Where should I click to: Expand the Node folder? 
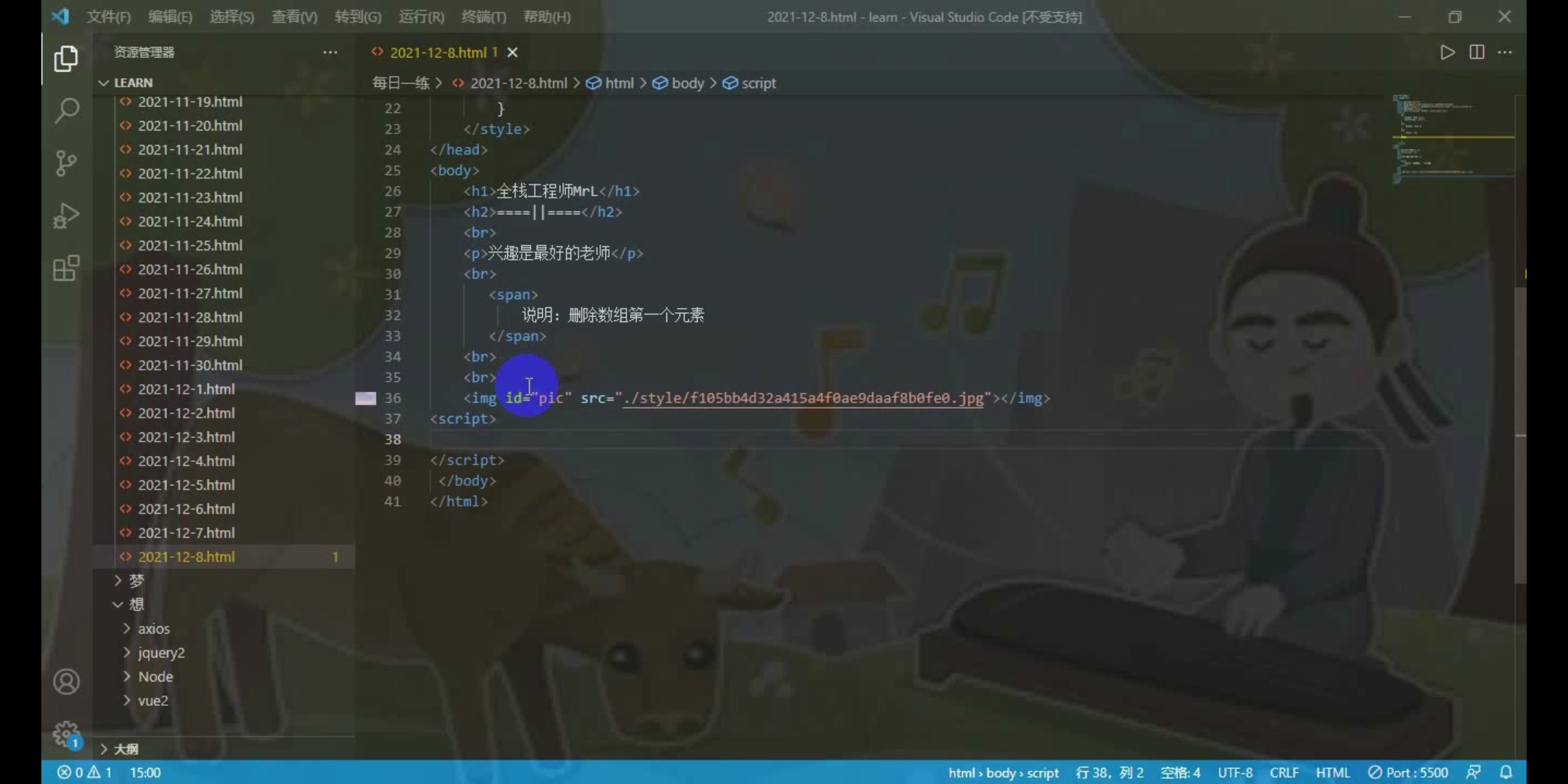pyautogui.click(x=224, y=677)
